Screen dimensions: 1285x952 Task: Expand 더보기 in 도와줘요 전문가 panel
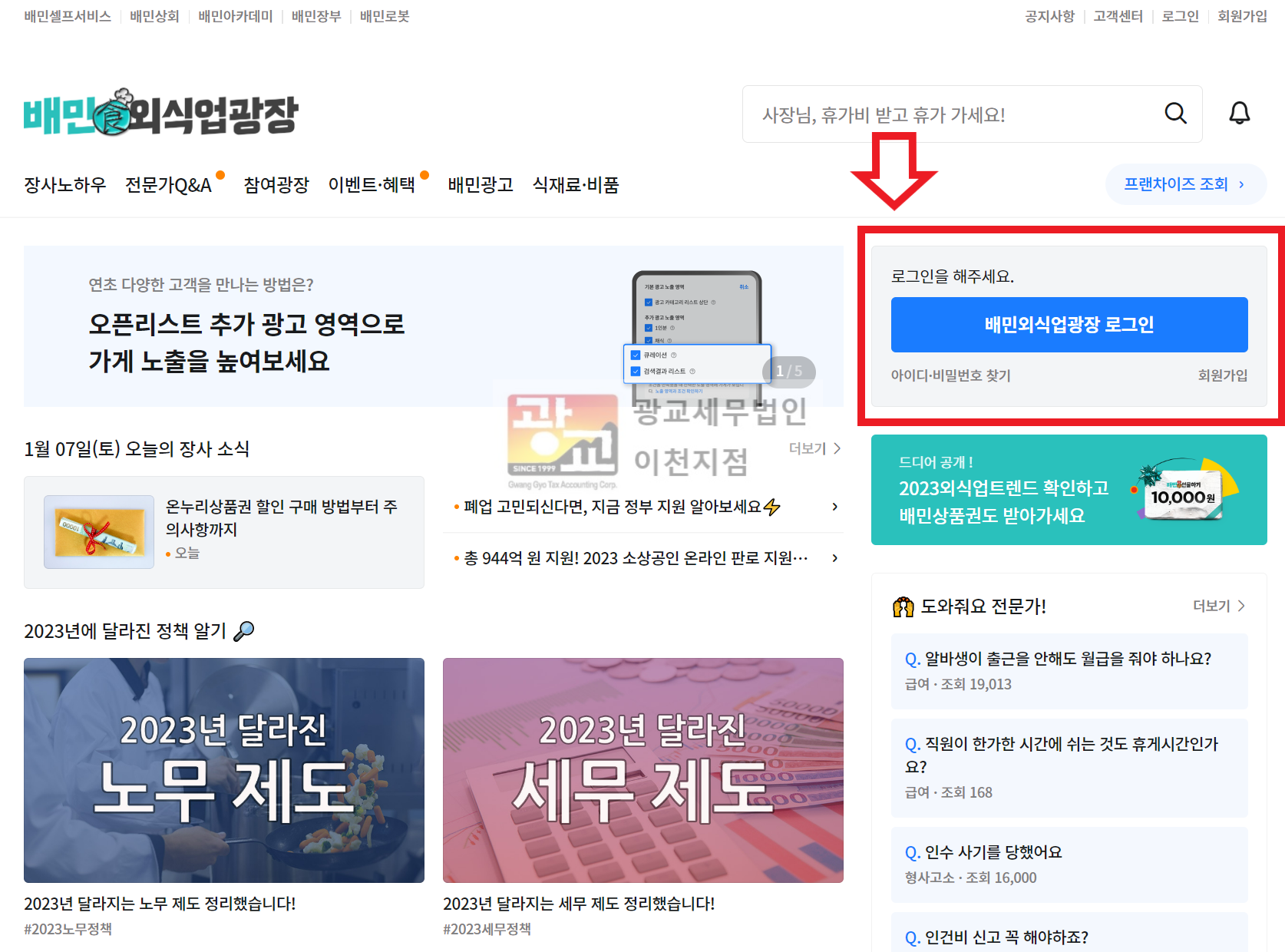coord(1219,606)
